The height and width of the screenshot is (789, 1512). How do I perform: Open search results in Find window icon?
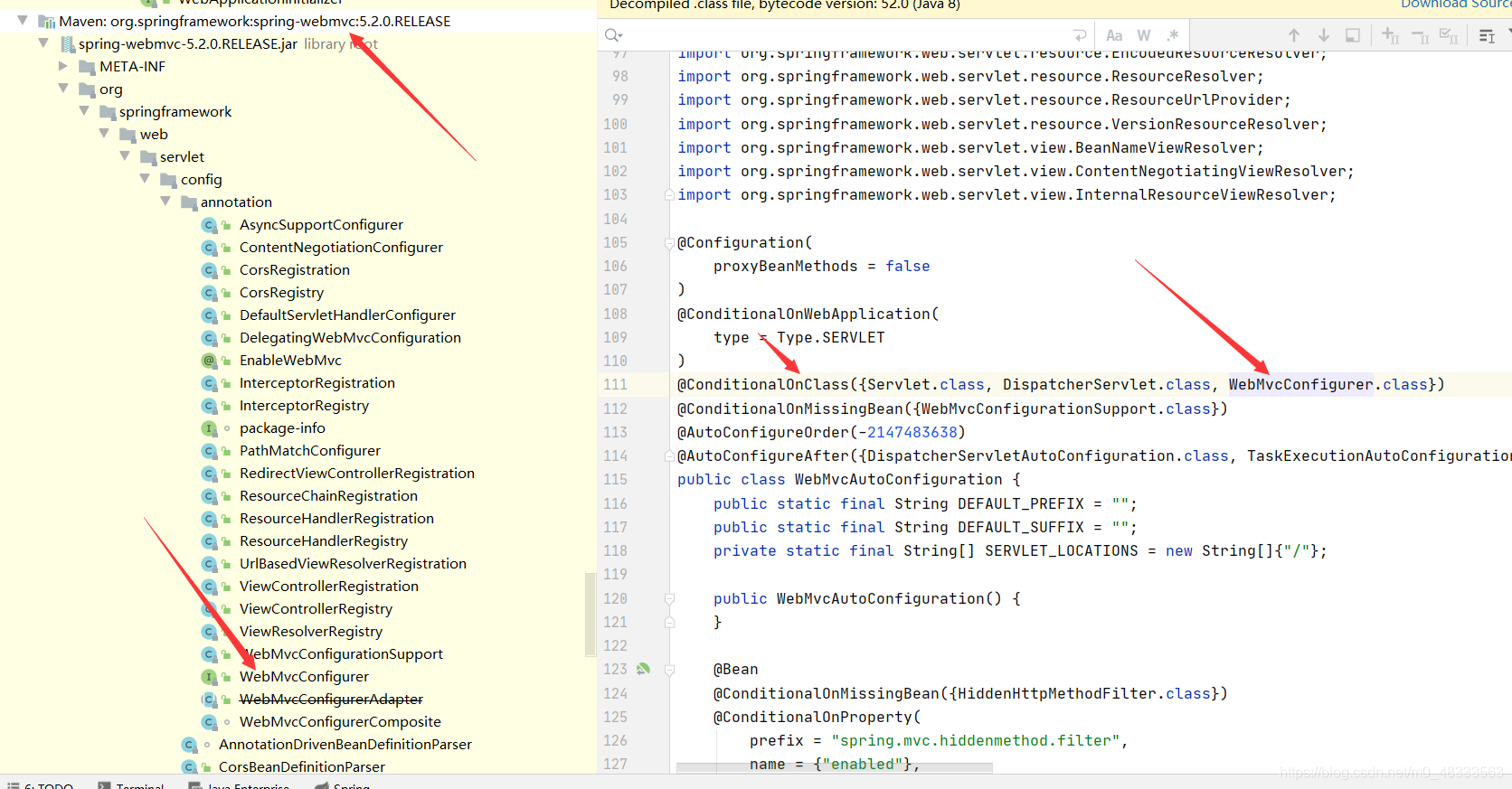(1353, 35)
